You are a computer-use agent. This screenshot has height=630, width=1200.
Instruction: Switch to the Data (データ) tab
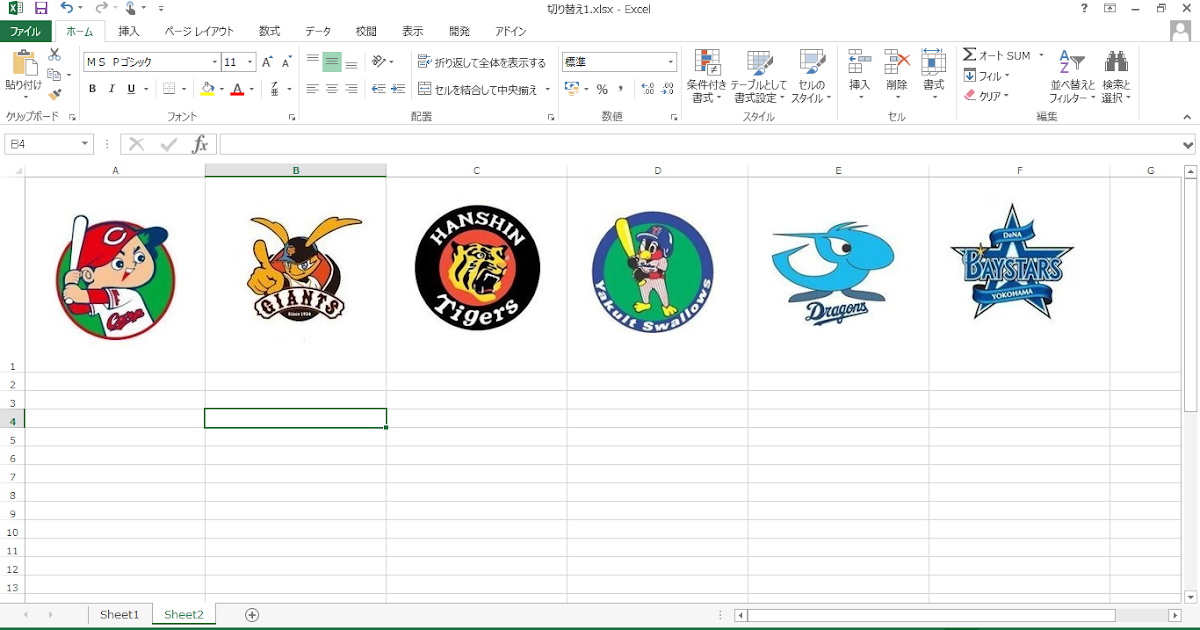click(x=318, y=31)
